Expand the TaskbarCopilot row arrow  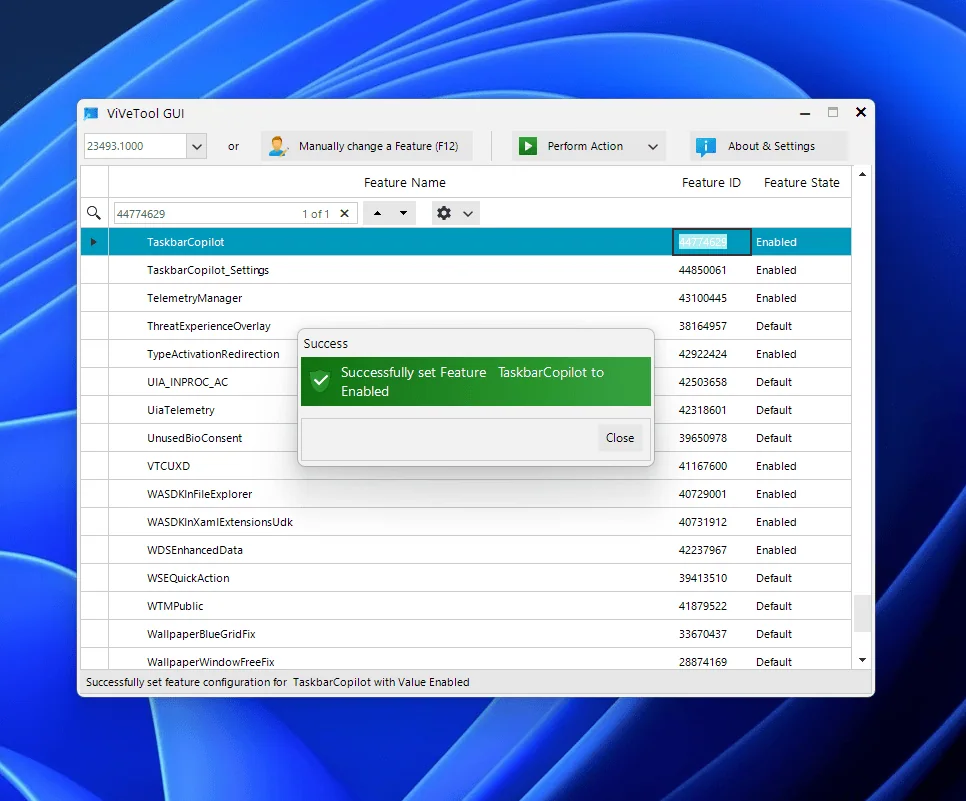(93, 241)
